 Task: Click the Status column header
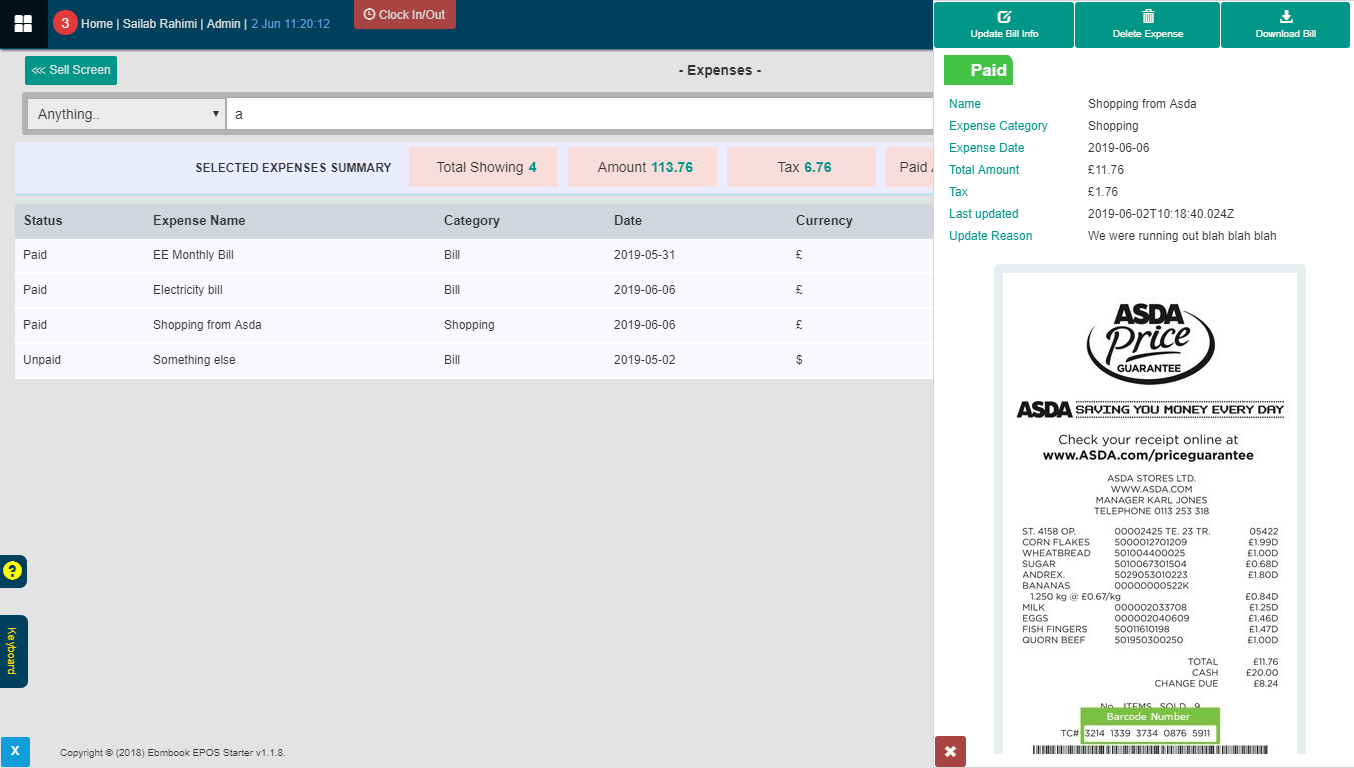point(43,220)
